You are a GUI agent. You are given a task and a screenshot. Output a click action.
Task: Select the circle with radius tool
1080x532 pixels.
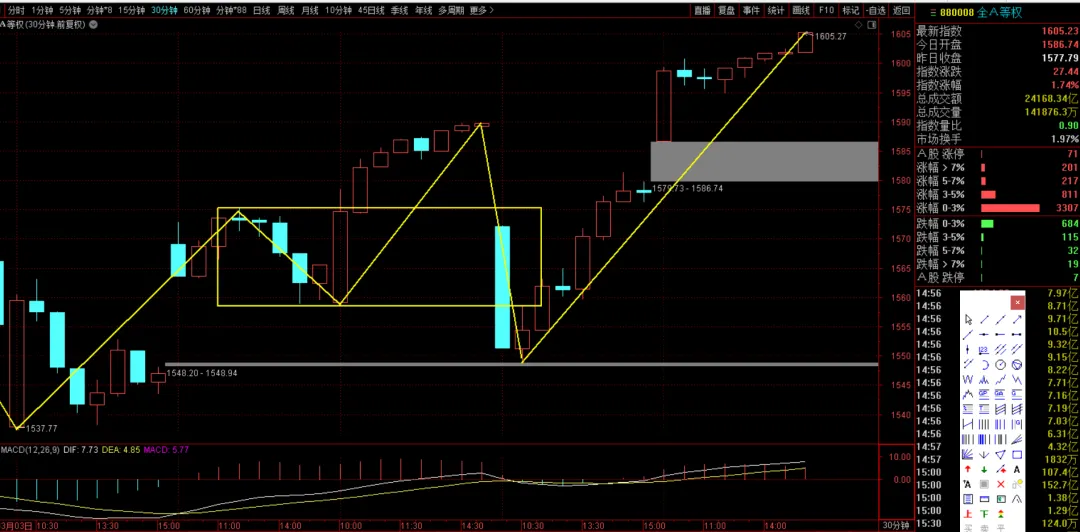[1000, 364]
